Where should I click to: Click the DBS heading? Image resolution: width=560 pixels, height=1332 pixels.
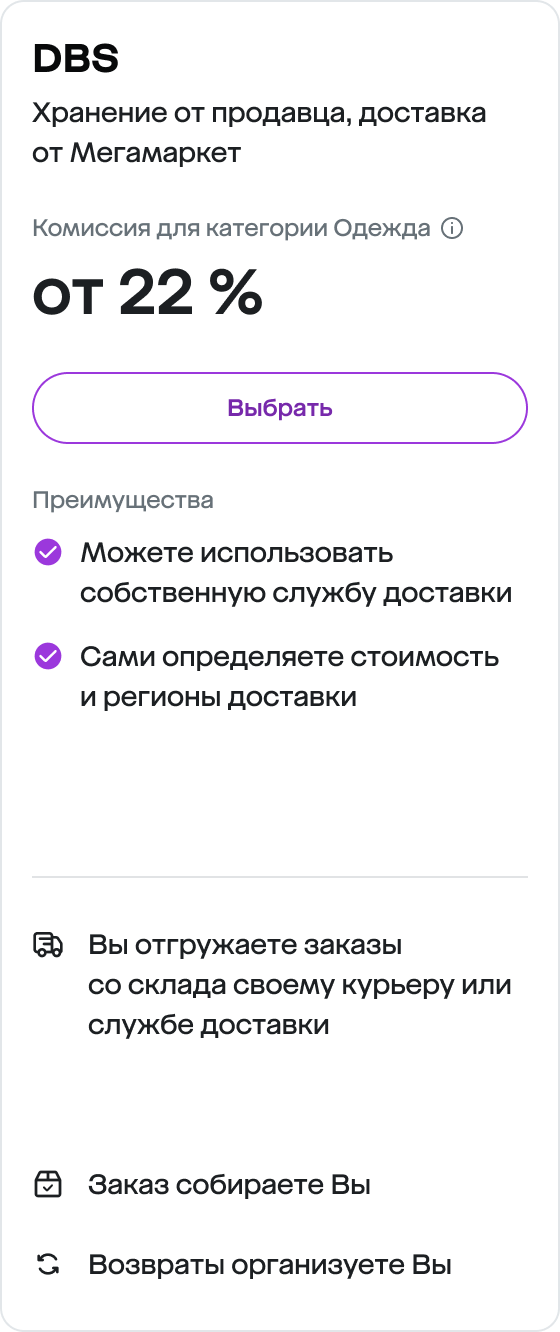(76, 60)
